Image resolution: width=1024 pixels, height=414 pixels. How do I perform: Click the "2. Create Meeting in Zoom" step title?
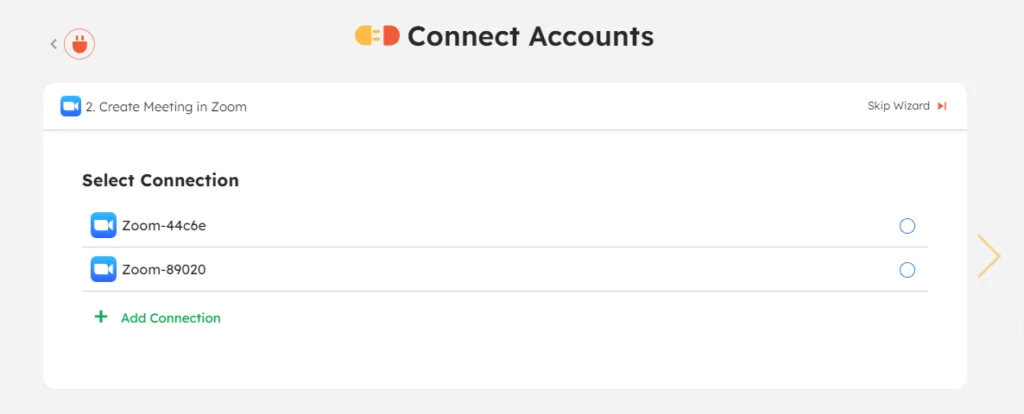point(166,107)
